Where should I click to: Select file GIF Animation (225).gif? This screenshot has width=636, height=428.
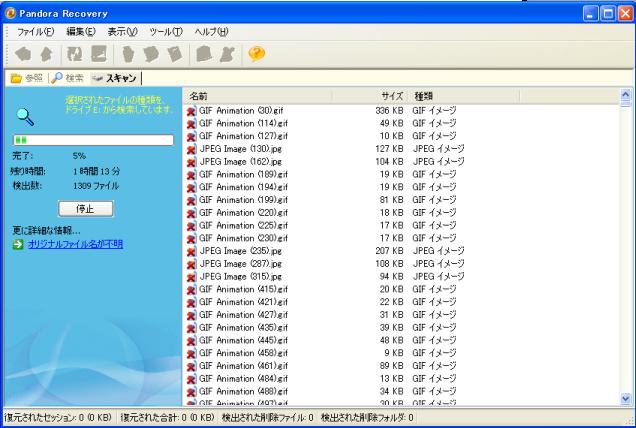(243, 226)
